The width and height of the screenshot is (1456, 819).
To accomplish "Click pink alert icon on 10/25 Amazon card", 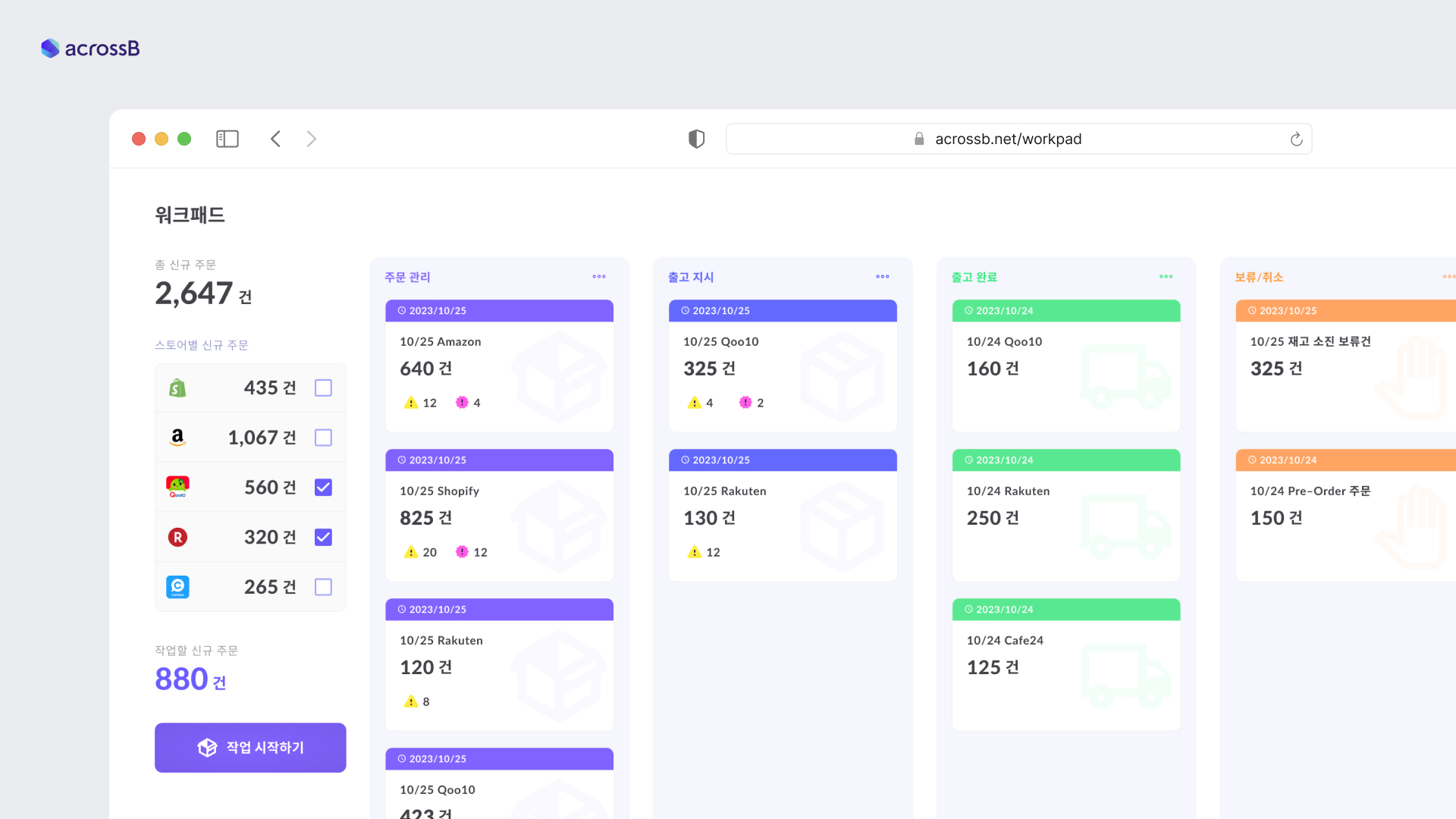I will tap(462, 403).
